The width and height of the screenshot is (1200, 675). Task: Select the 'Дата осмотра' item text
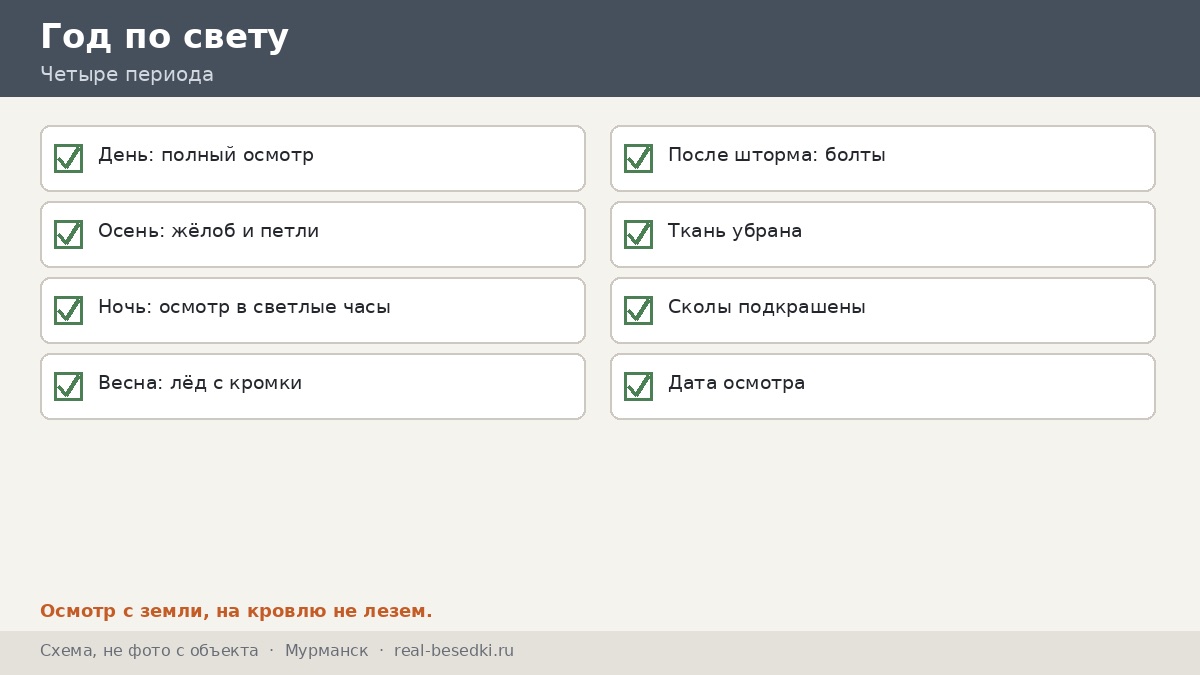[x=736, y=384]
